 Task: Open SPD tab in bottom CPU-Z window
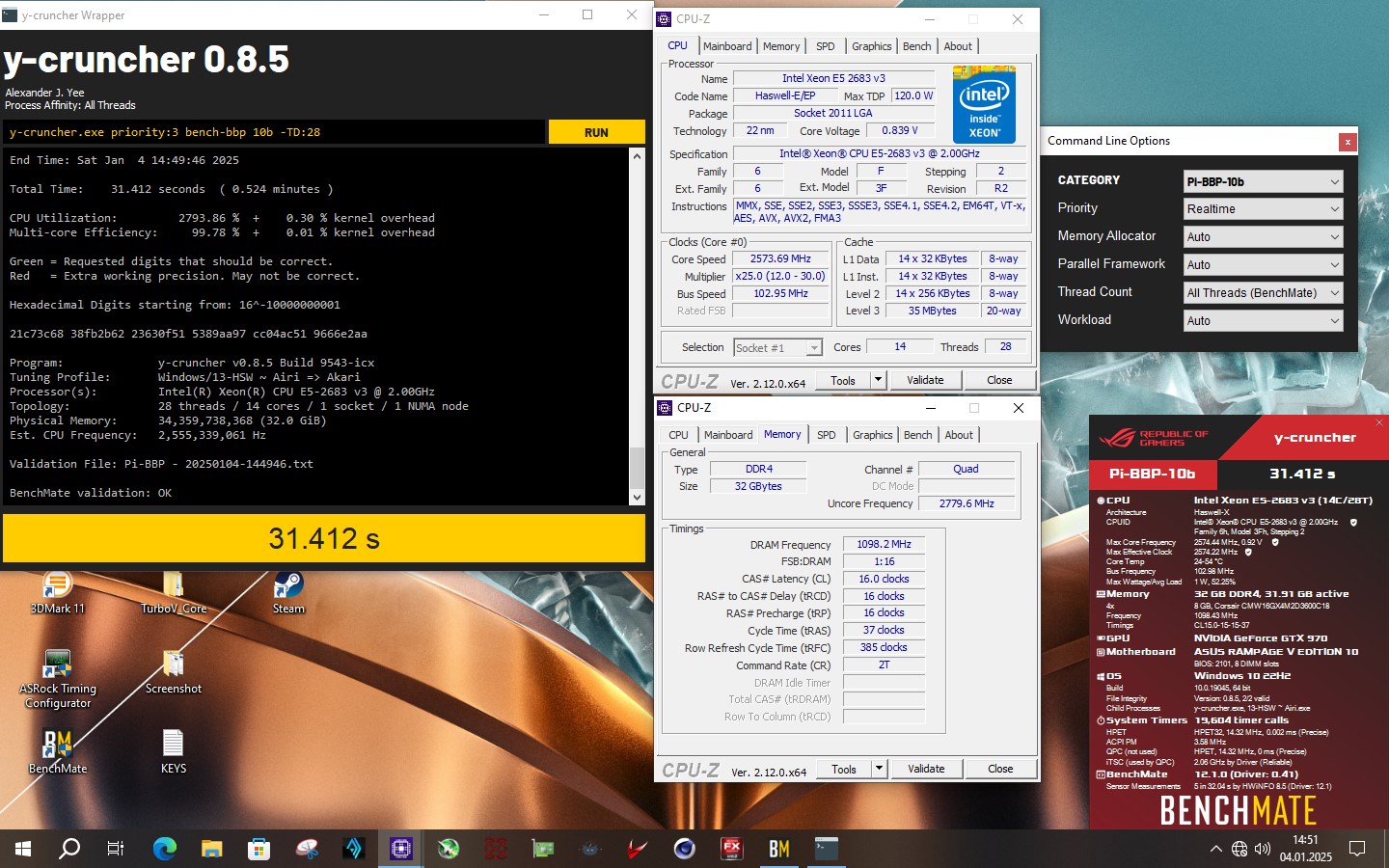point(827,435)
